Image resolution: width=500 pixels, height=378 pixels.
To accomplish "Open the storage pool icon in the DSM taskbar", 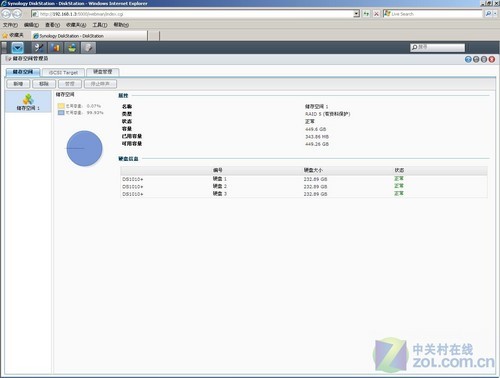I will tap(72, 48).
